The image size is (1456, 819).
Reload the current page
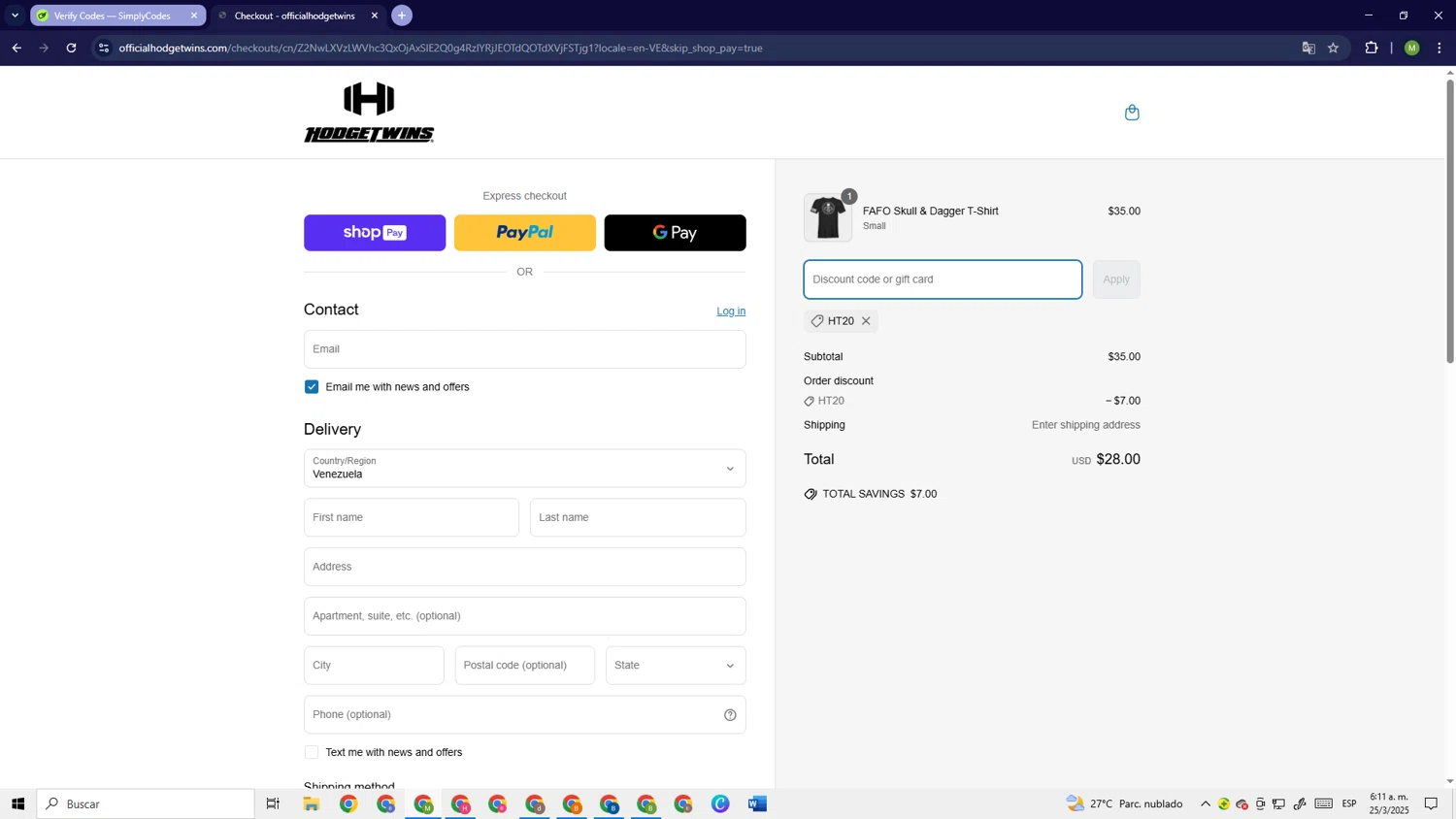pyautogui.click(x=71, y=48)
